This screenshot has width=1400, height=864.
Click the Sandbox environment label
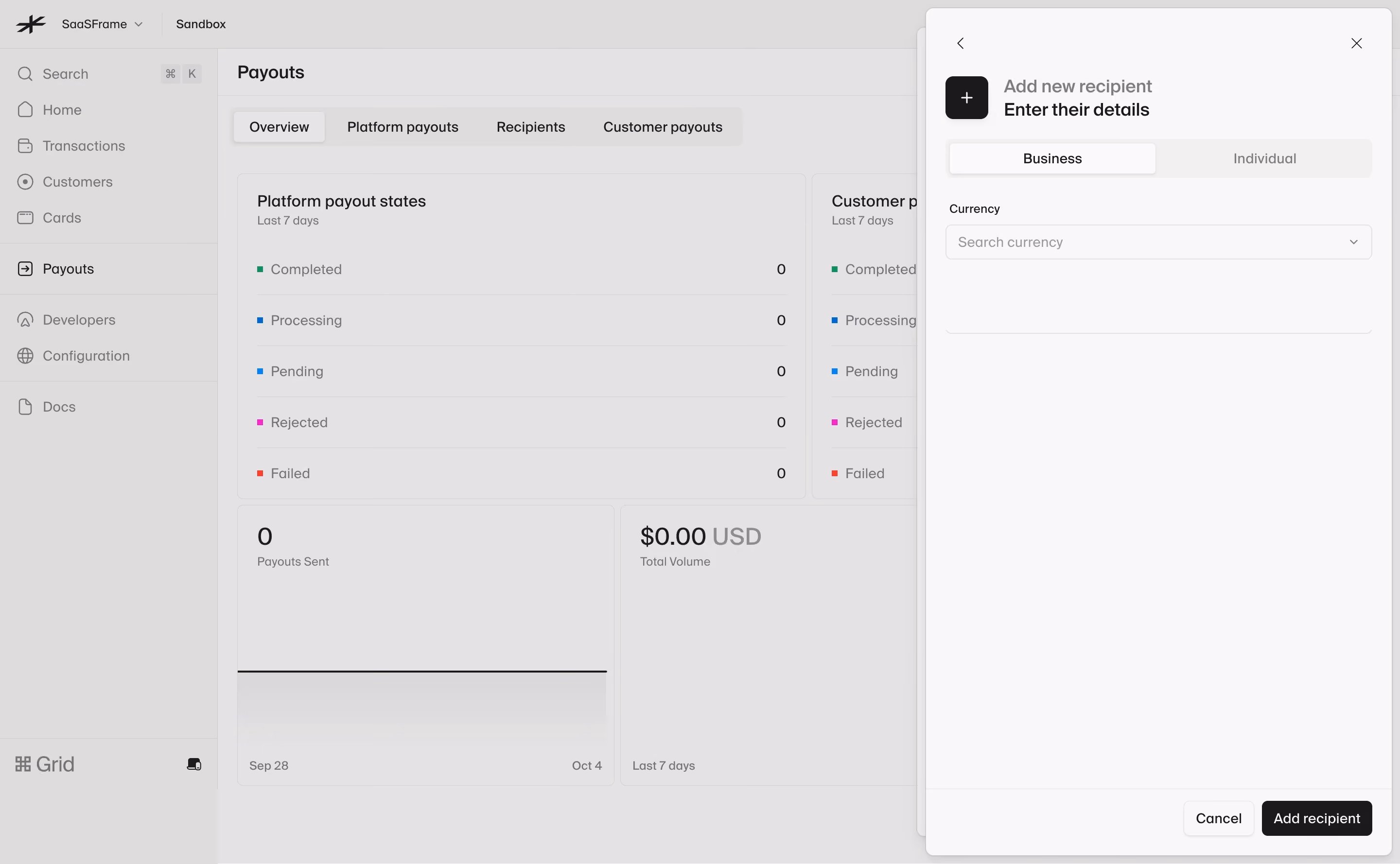(201, 24)
